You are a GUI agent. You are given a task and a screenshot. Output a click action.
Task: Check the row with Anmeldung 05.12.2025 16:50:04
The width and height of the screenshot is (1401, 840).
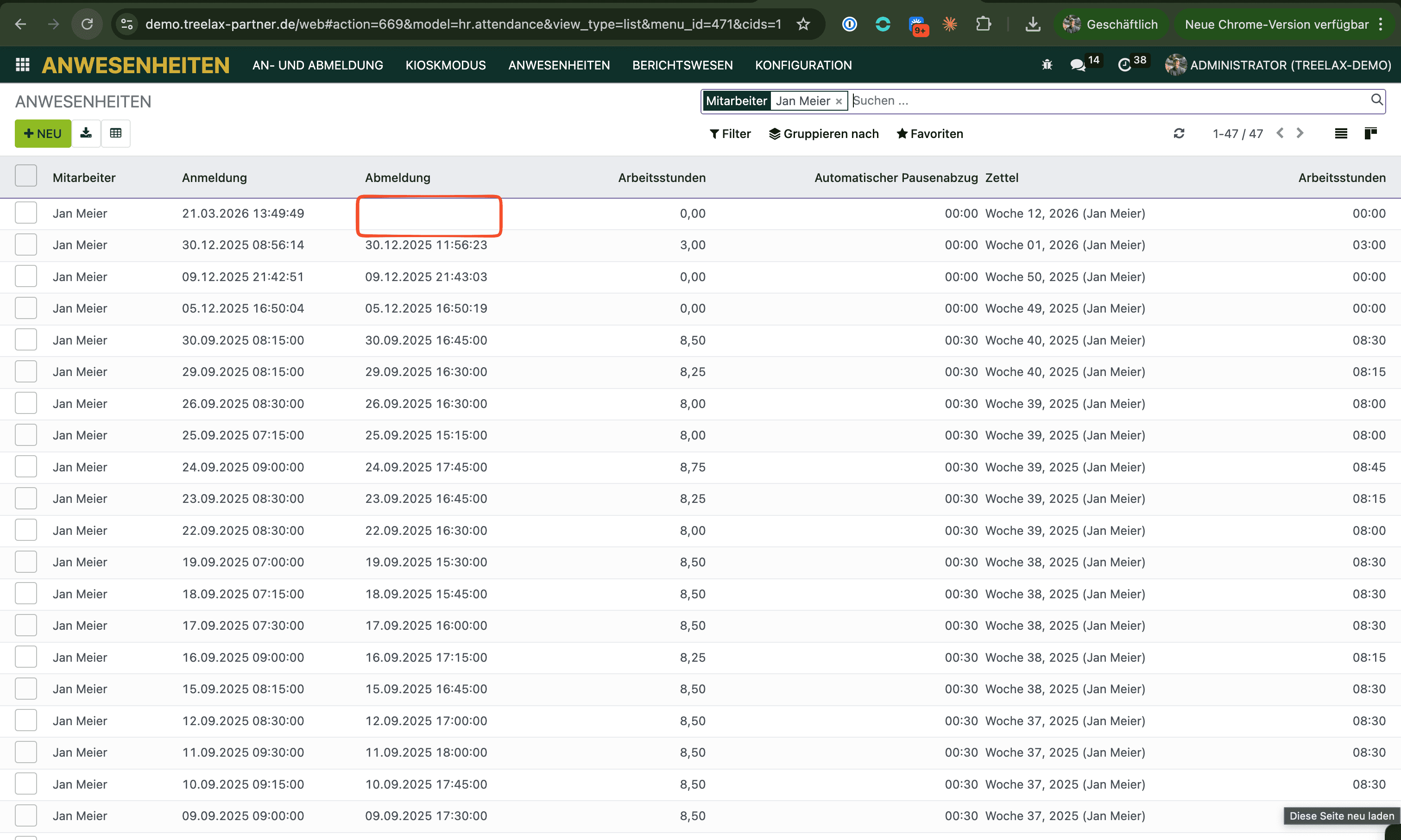(x=26, y=308)
